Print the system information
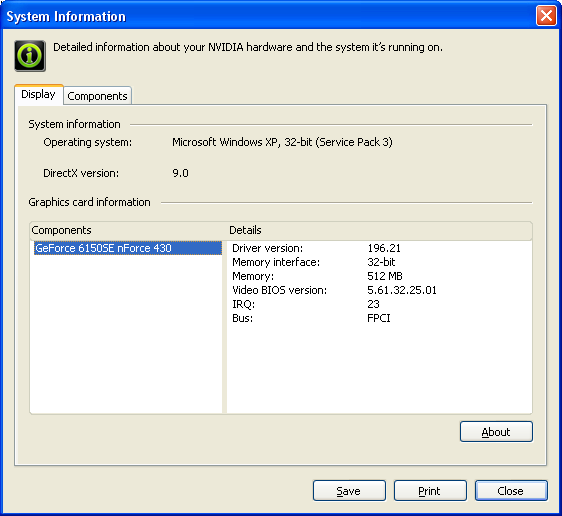Image resolution: width=562 pixels, height=516 pixels. point(430,491)
